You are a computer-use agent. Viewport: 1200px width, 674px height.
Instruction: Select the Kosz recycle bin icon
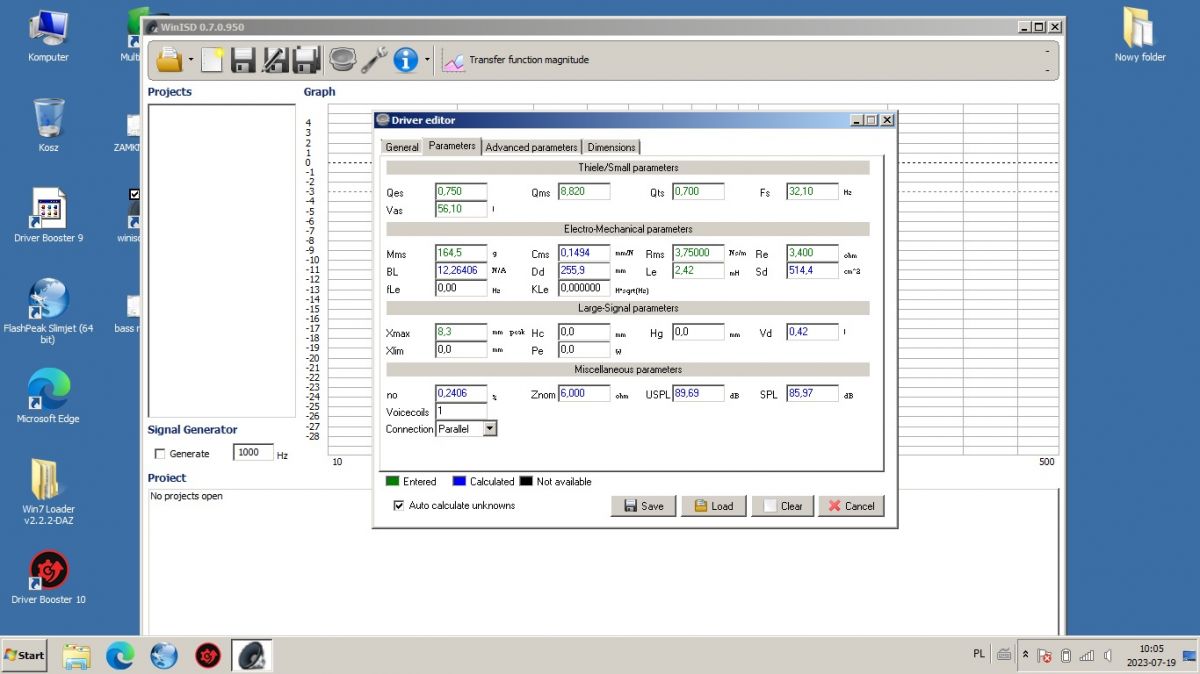point(48,125)
